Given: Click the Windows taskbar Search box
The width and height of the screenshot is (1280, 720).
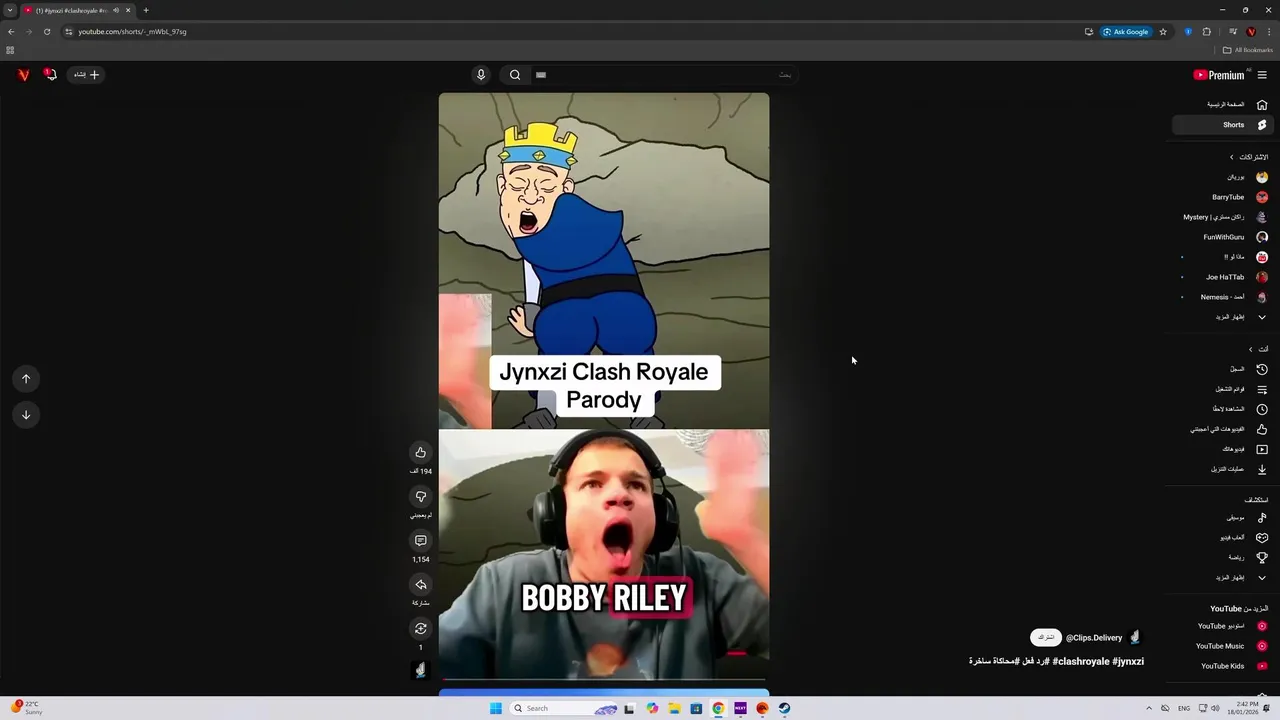Looking at the screenshot, I should [565, 708].
